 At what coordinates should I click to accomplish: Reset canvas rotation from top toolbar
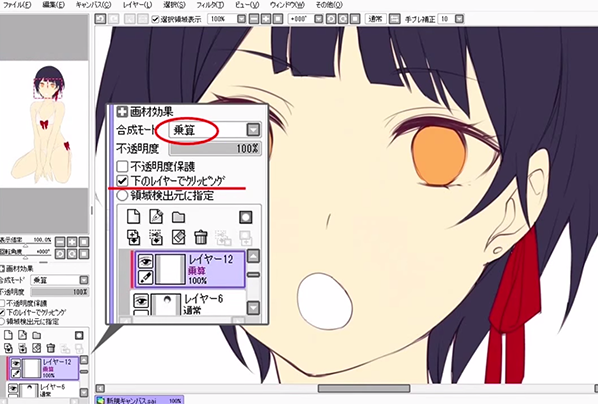click(x=355, y=19)
